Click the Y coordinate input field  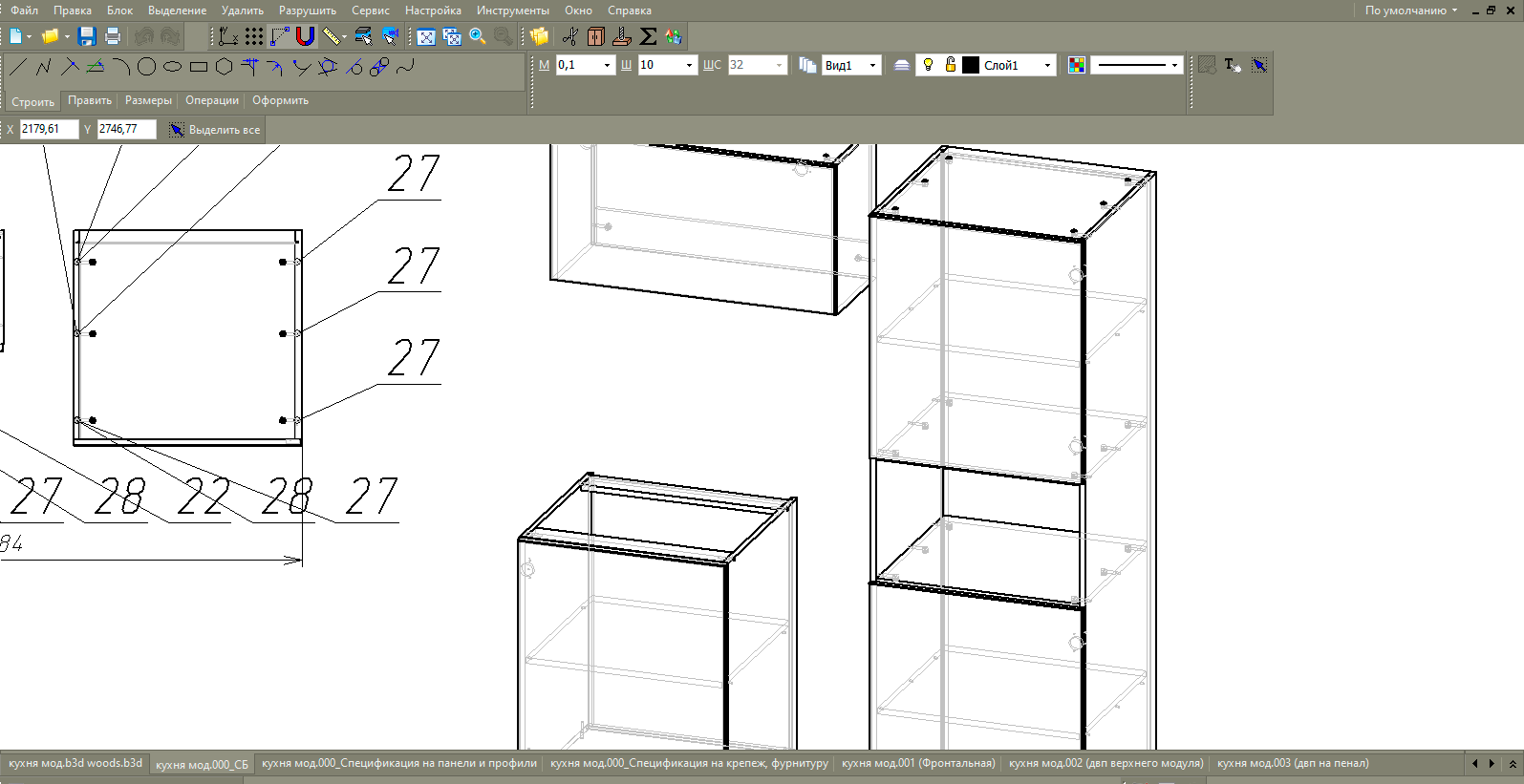pos(126,129)
